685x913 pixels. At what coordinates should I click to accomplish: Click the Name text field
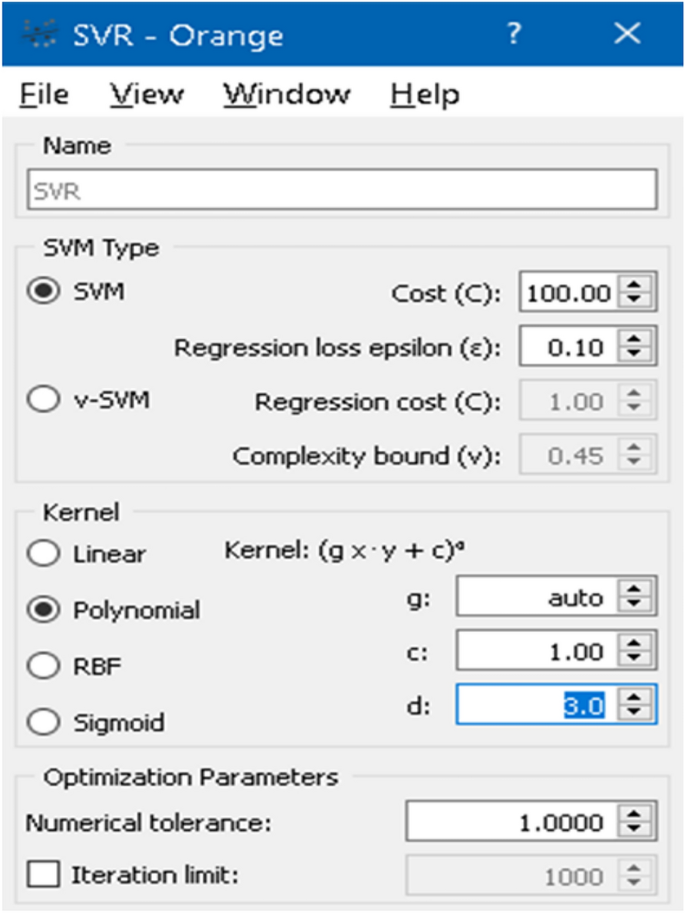coord(341,188)
